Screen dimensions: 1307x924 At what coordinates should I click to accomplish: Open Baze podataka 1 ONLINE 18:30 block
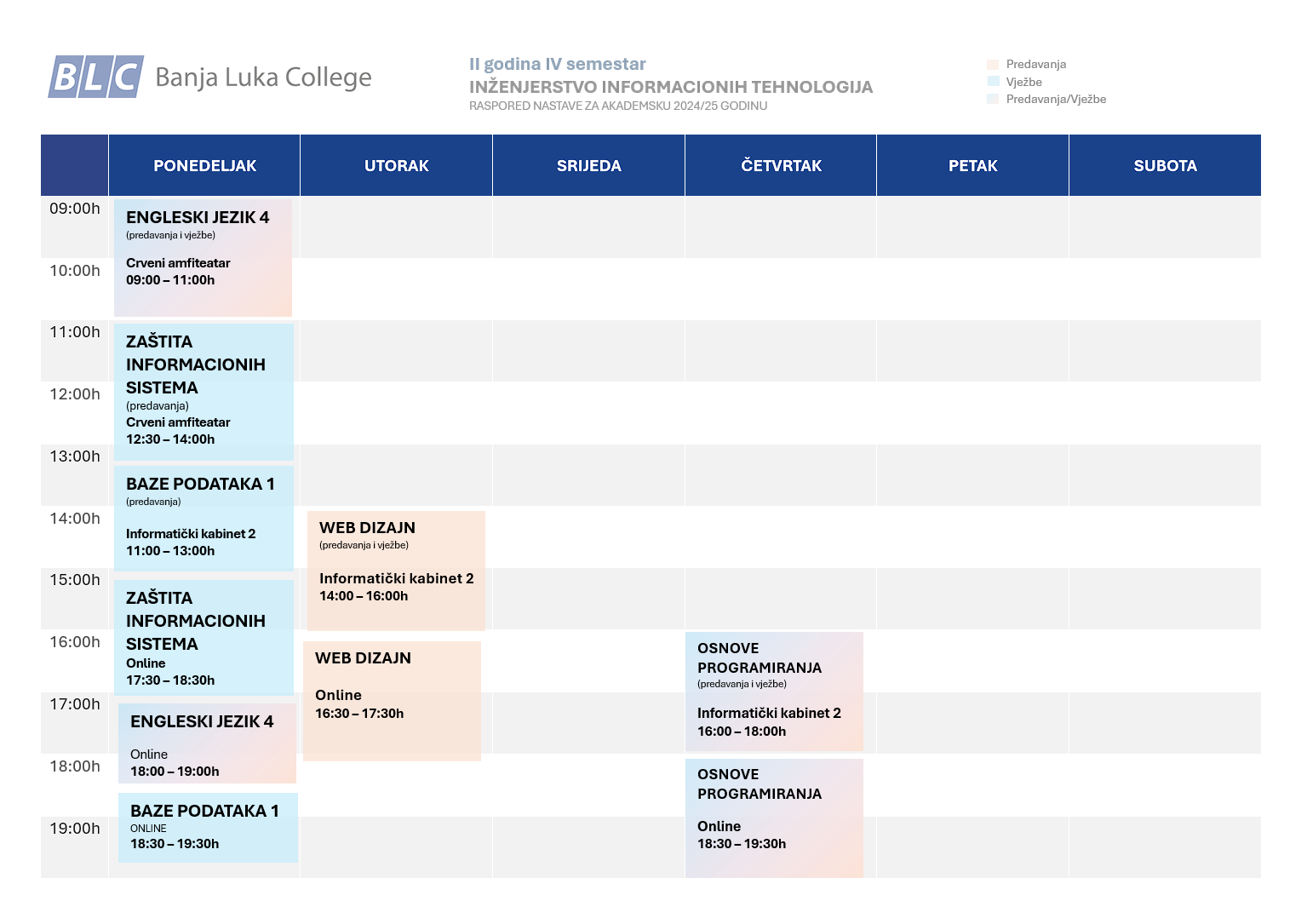click(208, 828)
